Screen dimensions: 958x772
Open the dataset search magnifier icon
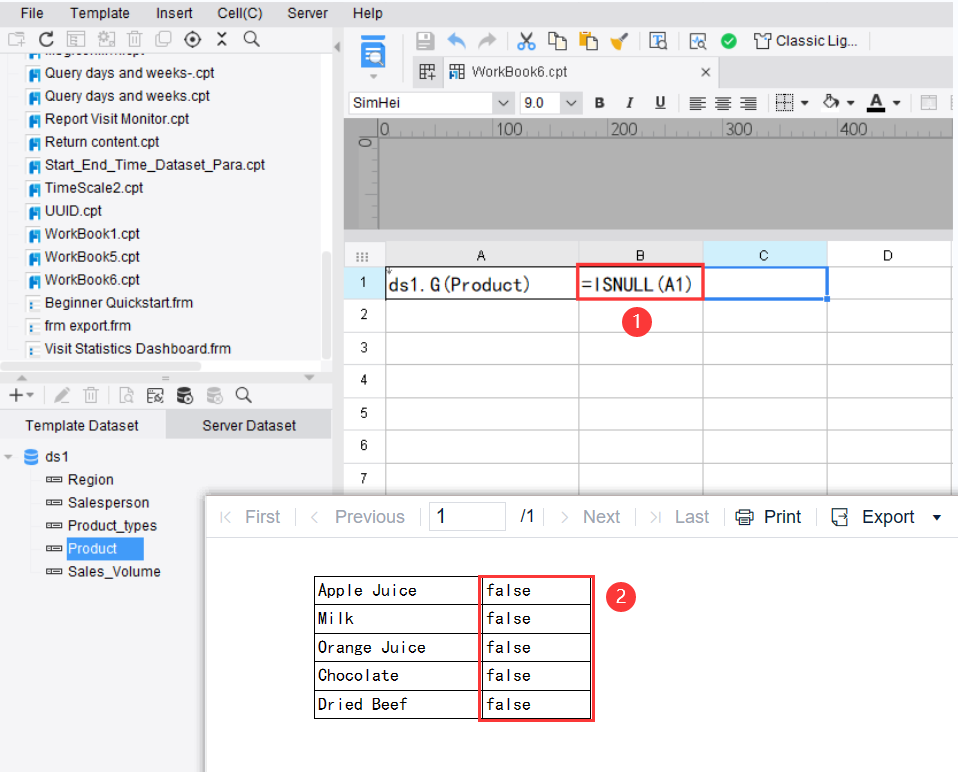click(x=241, y=395)
